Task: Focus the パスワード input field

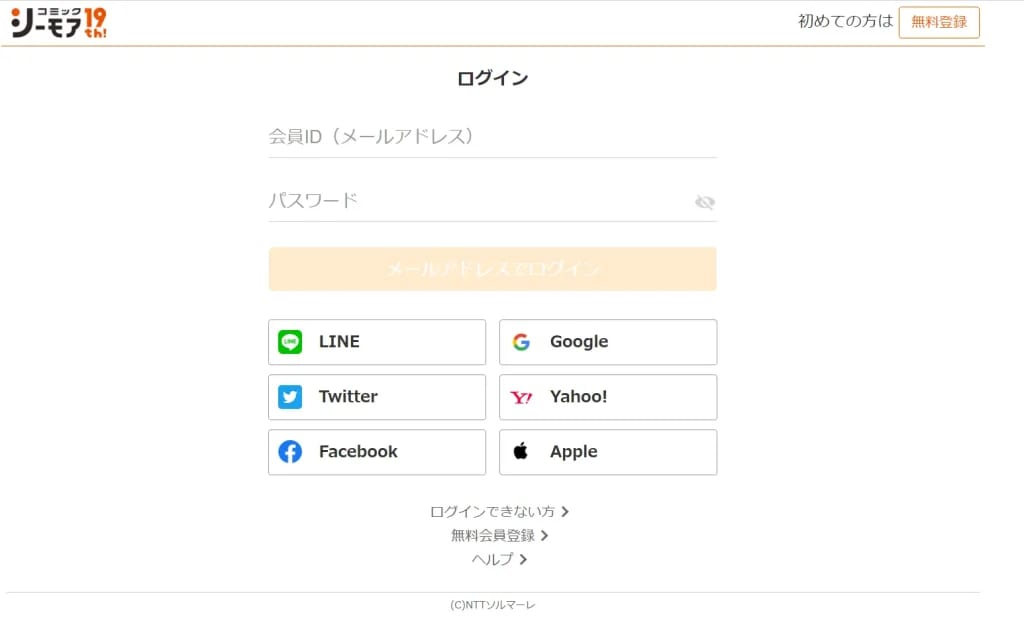Action: (480, 201)
